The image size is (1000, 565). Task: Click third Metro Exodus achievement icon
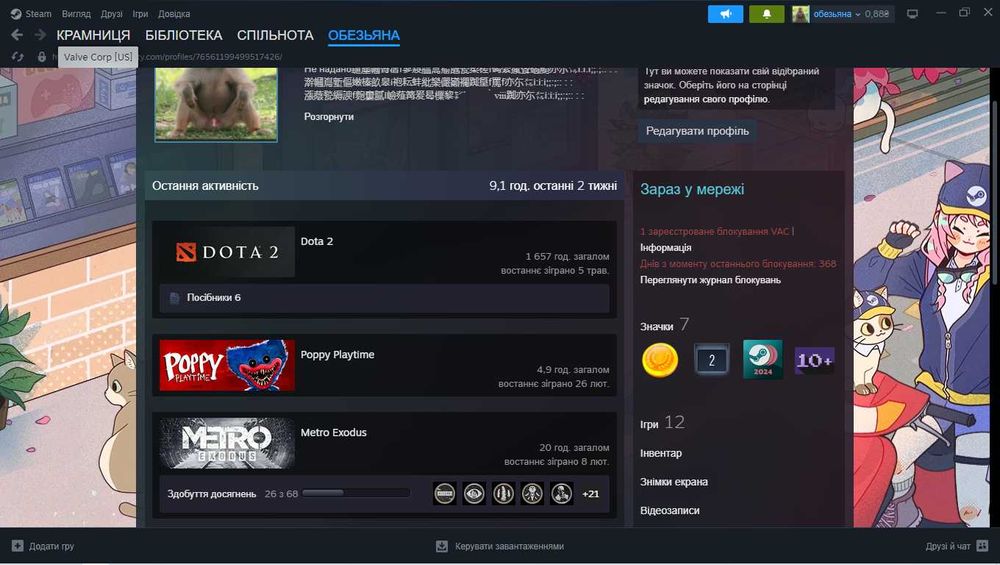[503, 493]
